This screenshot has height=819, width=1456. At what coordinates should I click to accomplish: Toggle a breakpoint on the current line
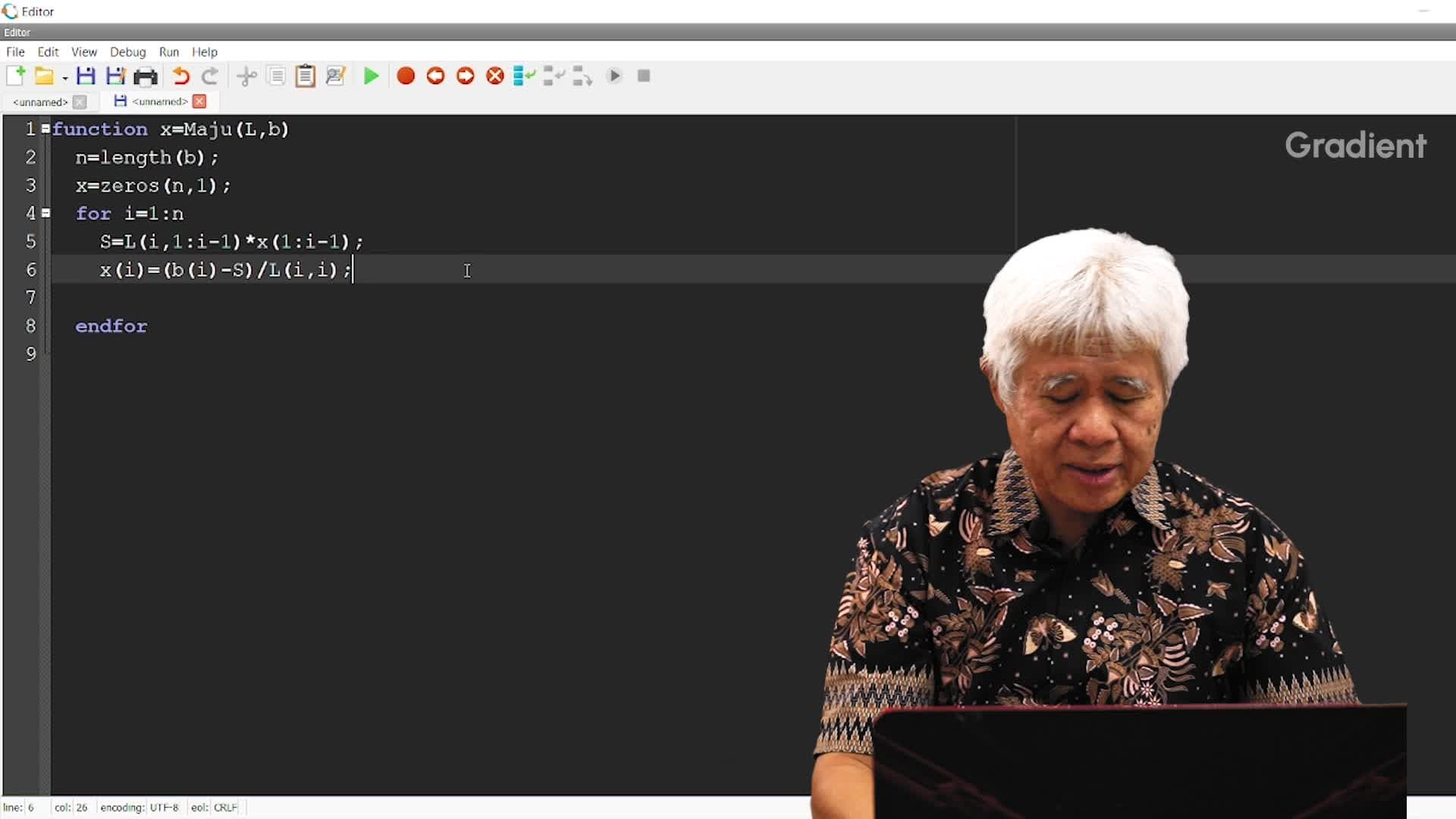click(x=406, y=76)
